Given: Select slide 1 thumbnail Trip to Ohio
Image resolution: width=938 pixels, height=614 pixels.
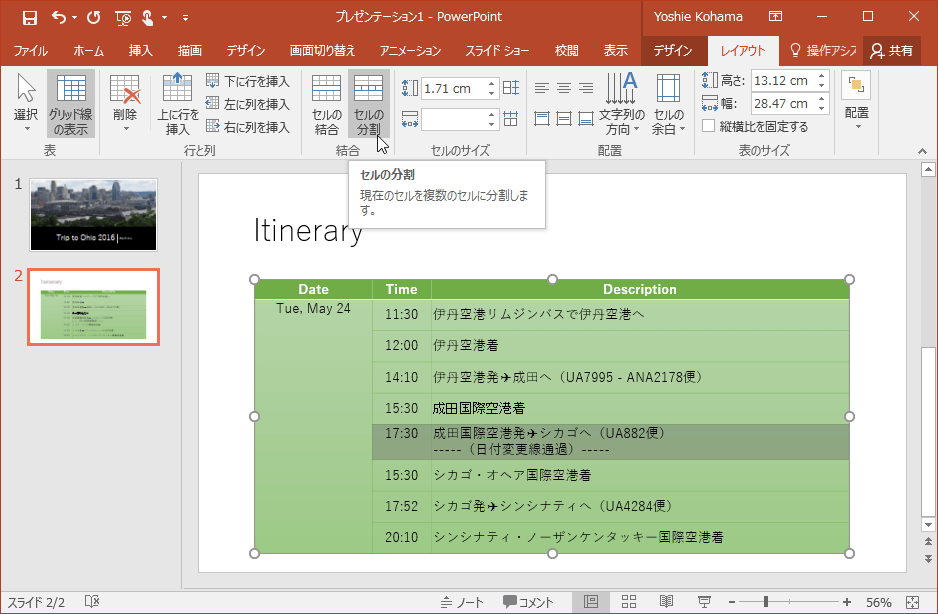Looking at the screenshot, I should click(x=94, y=215).
